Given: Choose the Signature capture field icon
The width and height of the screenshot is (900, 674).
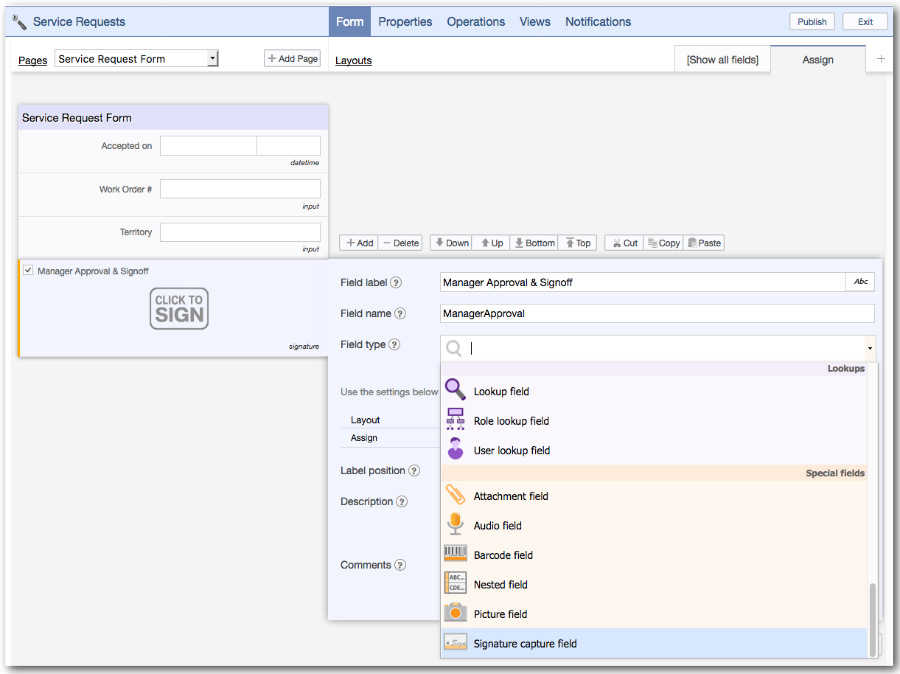Looking at the screenshot, I should pos(455,643).
